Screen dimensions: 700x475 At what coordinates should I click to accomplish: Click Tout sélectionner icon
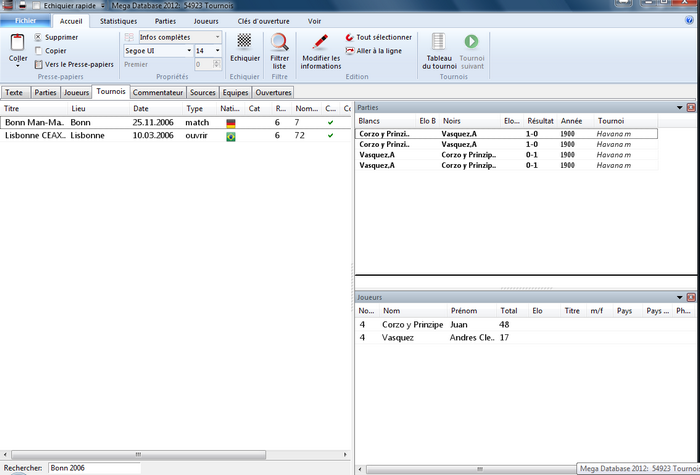pyautogui.click(x=350, y=38)
